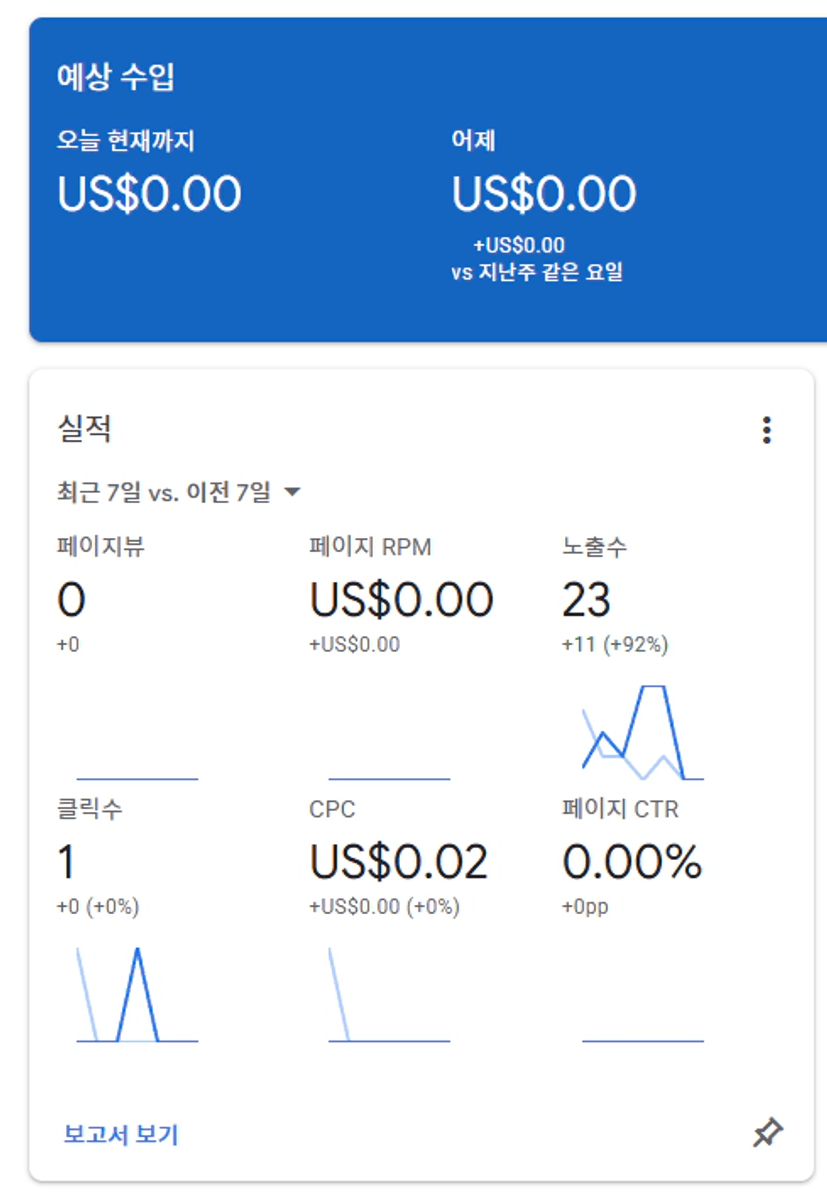Expand the 최근 7일 vs. 이전 7일 dropdown

tap(164, 492)
